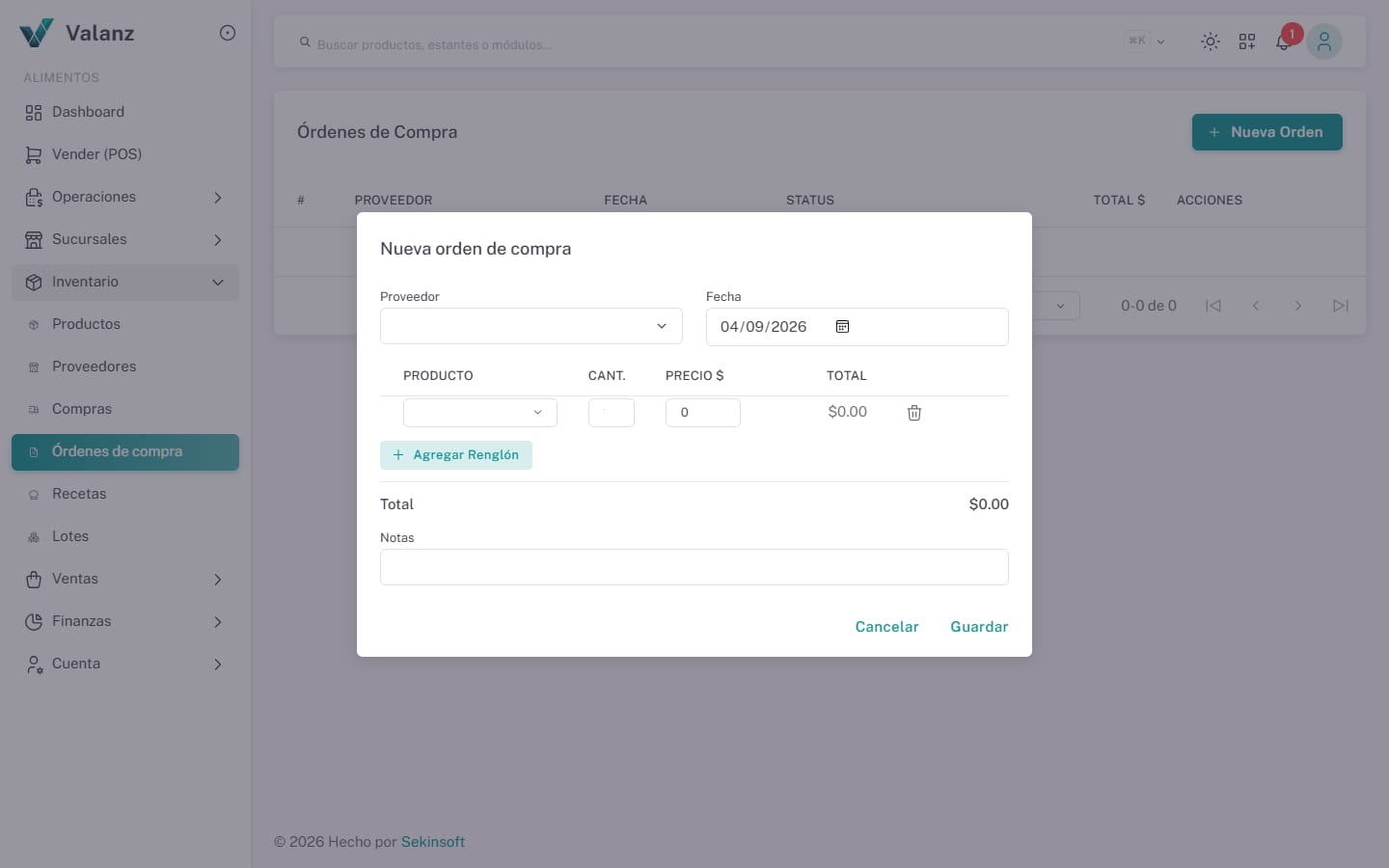Select Recetas in the sidebar
This screenshot has height=868, width=1389.
(x=125, y=494)
